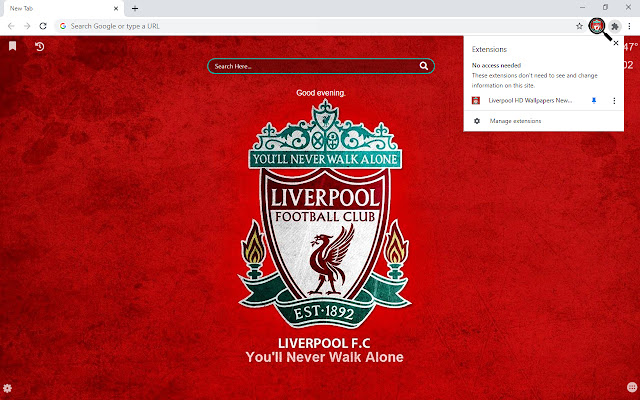Image resolution: width=640 pixels, height=400 pixels.
Task: Select Liverpool HD Wallpapers New... extension entry
Action: tap(530, 100)
